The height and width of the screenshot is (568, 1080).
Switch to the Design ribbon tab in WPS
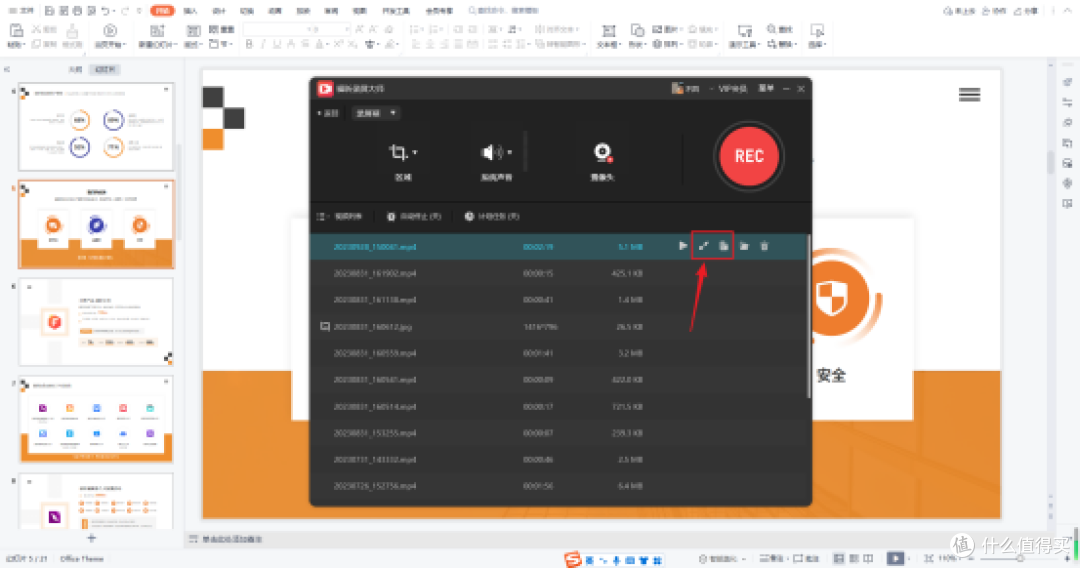click(219, 11)
